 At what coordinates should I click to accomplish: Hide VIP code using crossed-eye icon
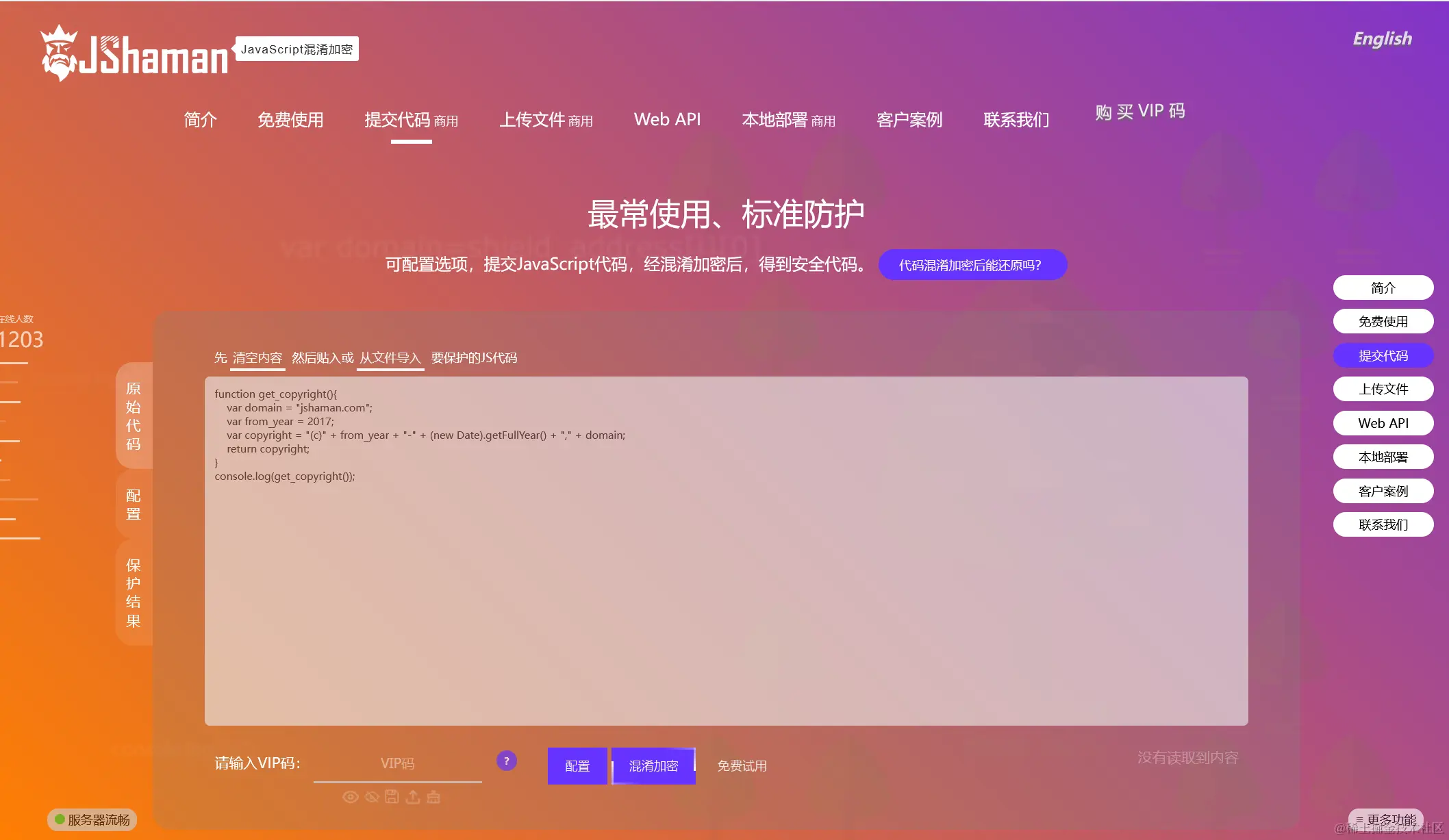pos(371,797)
